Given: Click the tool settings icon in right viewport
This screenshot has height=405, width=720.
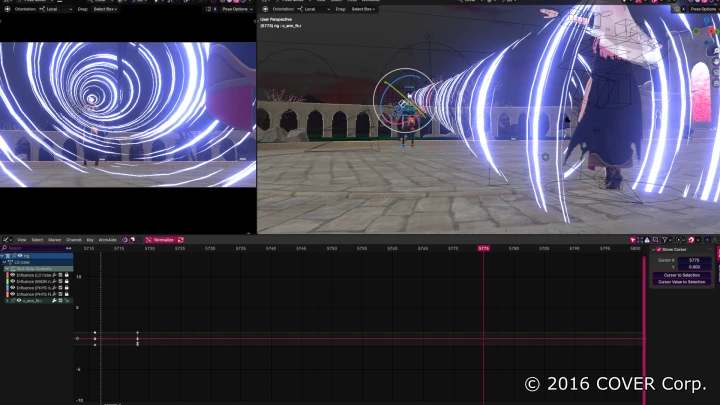Looking at the screenshot, I should (x=265, y=9).
